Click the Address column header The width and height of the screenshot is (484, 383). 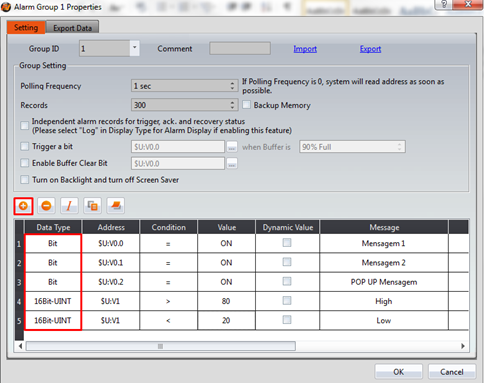pyautogui.click(x=111, y=227)
